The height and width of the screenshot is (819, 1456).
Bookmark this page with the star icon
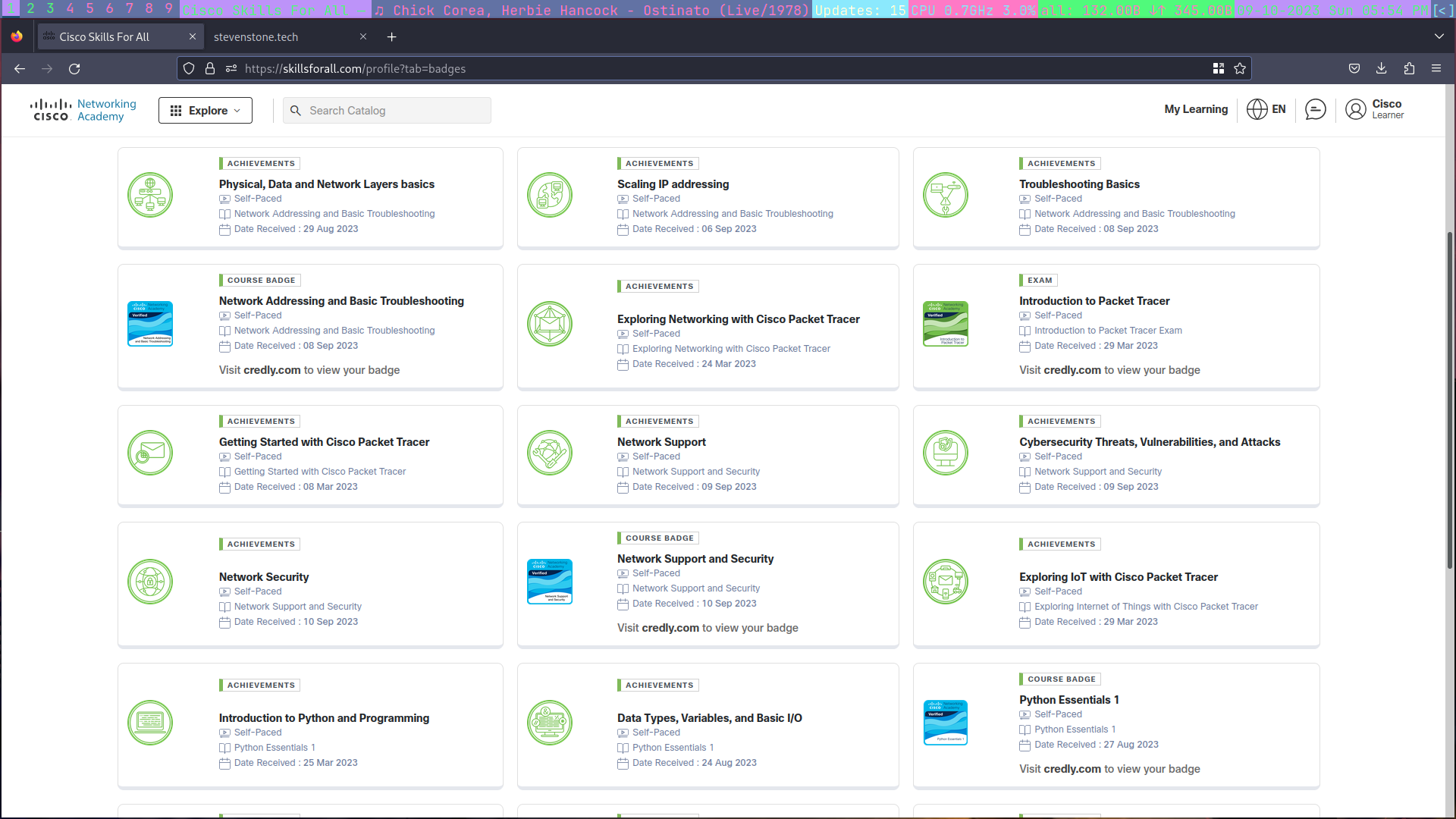pos(1240,69)
